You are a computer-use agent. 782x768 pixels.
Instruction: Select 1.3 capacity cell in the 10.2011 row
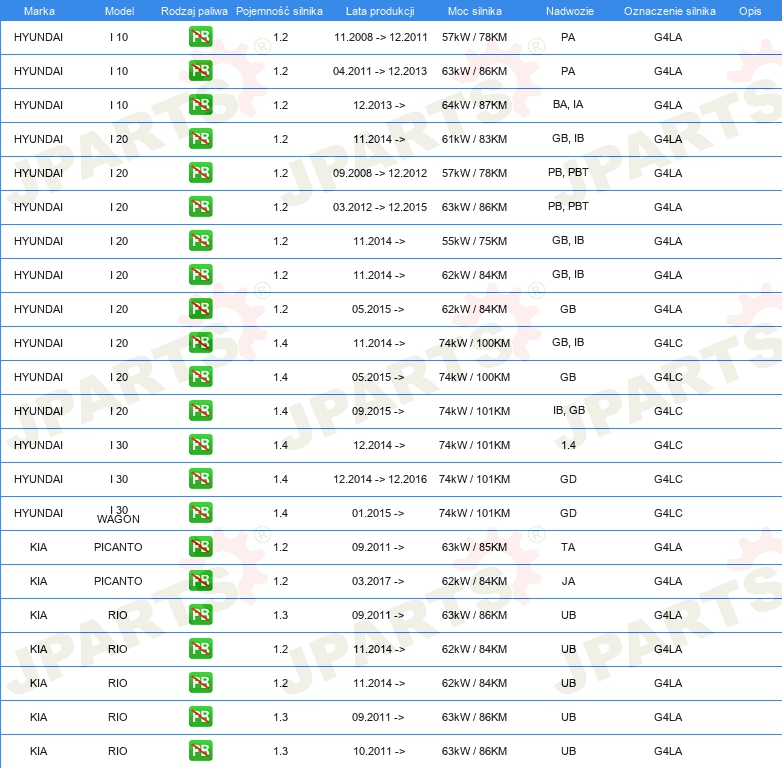click(281, 751)
